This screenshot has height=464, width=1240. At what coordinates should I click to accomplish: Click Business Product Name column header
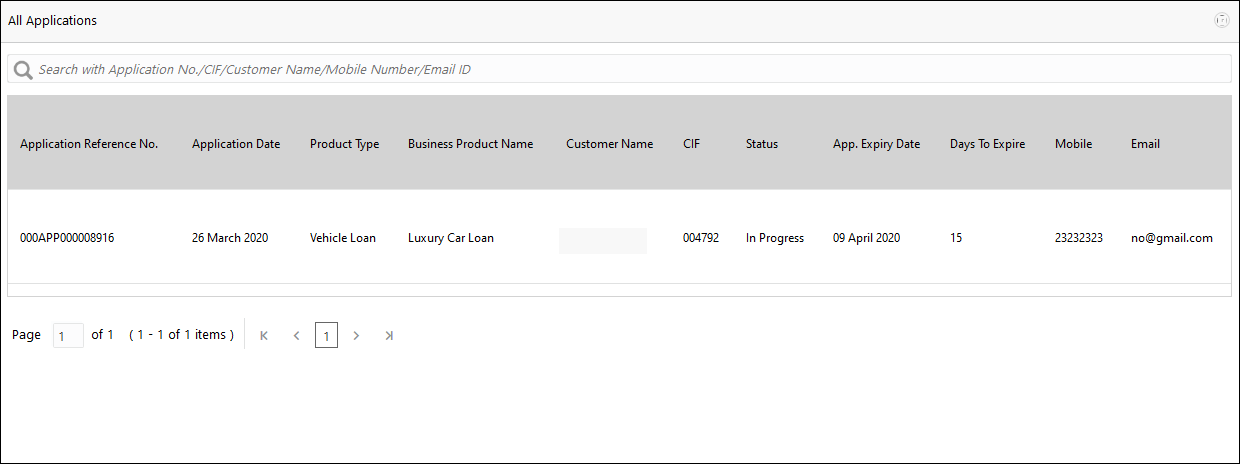[470, 144]
